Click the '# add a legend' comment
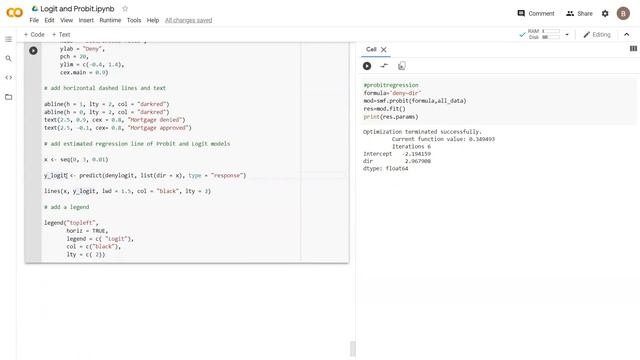Viewport: 640px width, 360px height. pos(67,207)
